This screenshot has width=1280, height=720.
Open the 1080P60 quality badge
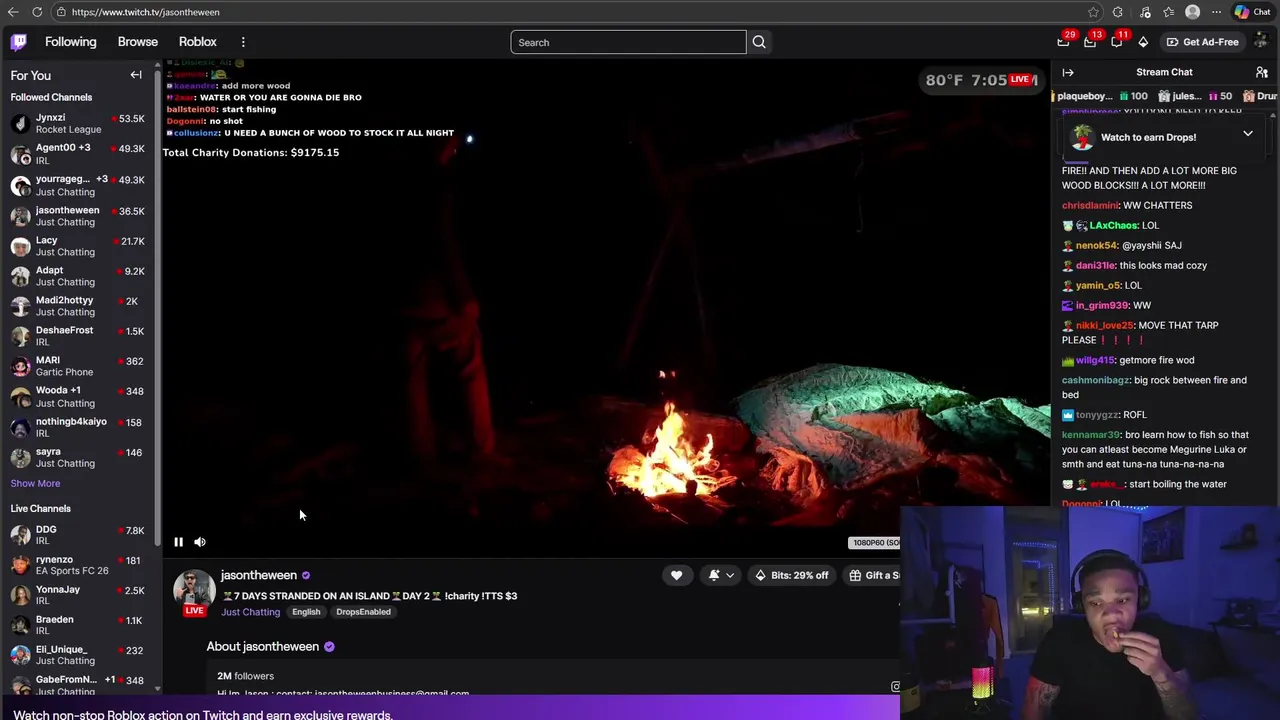click(x=874, y=543)
